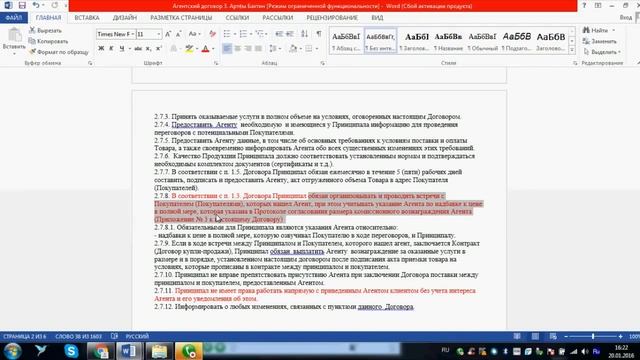Screen dimensions: 640x360
Task: Save the document from Quick Access
Action: coord(22,5)
